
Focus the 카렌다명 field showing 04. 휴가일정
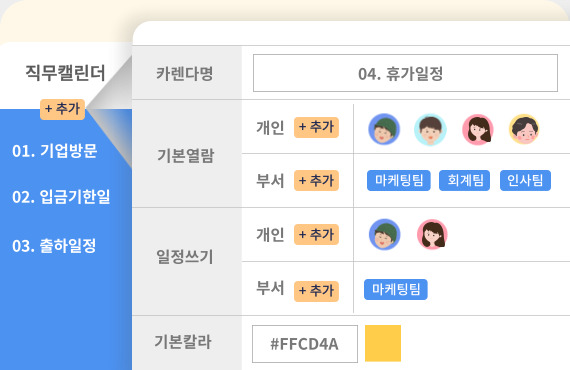[x=405, y=73]
